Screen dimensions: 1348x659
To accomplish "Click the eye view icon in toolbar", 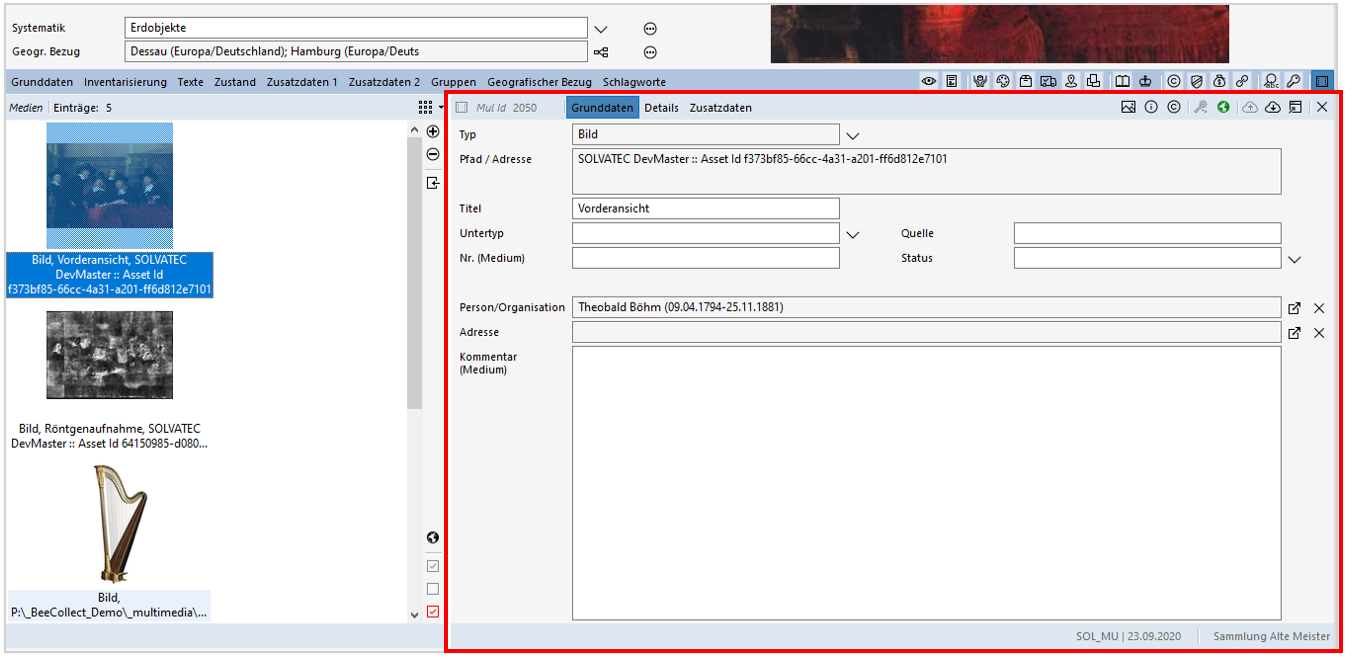I will [929, 81].
